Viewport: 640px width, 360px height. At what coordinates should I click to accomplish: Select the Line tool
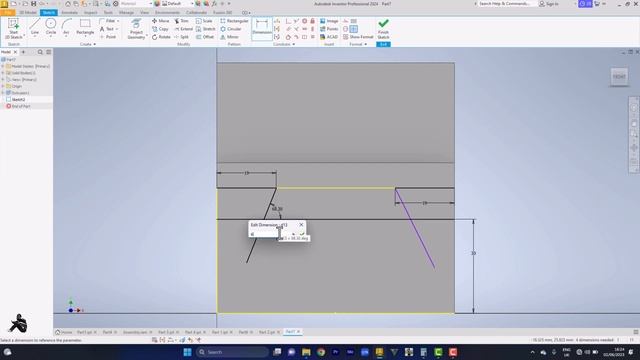35,27
